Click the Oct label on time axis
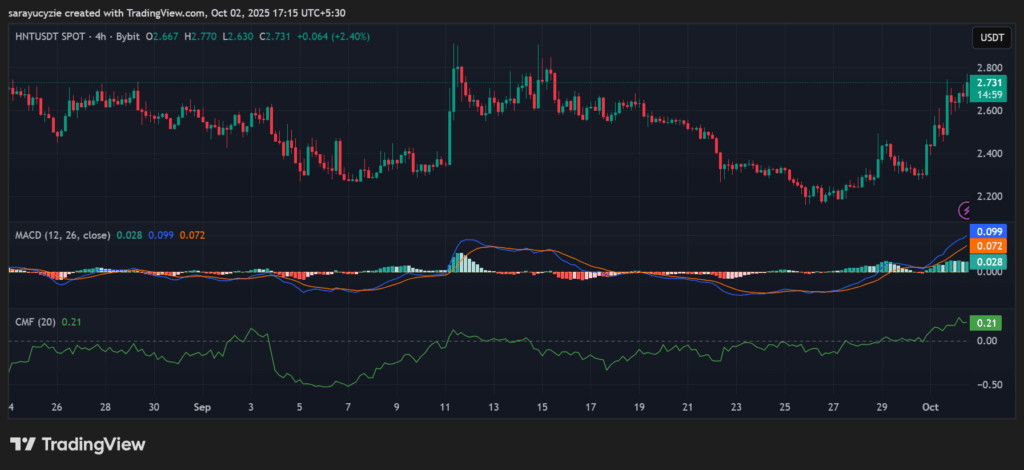Screen dimensions: 1024x470 932,408
